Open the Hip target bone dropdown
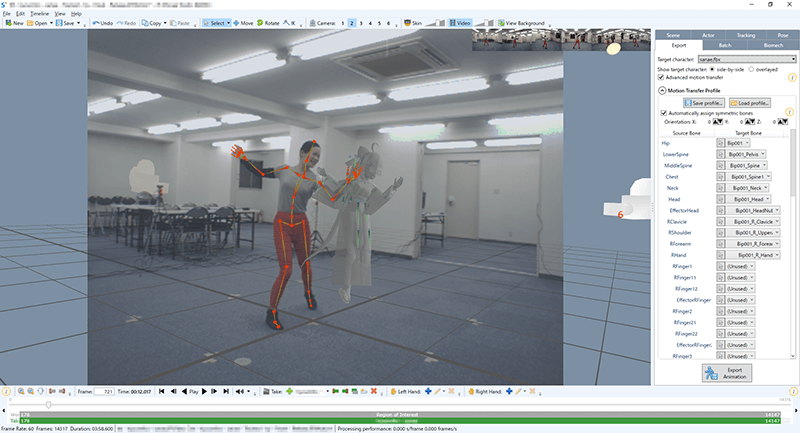Screen dimensions: 800x433 click(737, 143)
